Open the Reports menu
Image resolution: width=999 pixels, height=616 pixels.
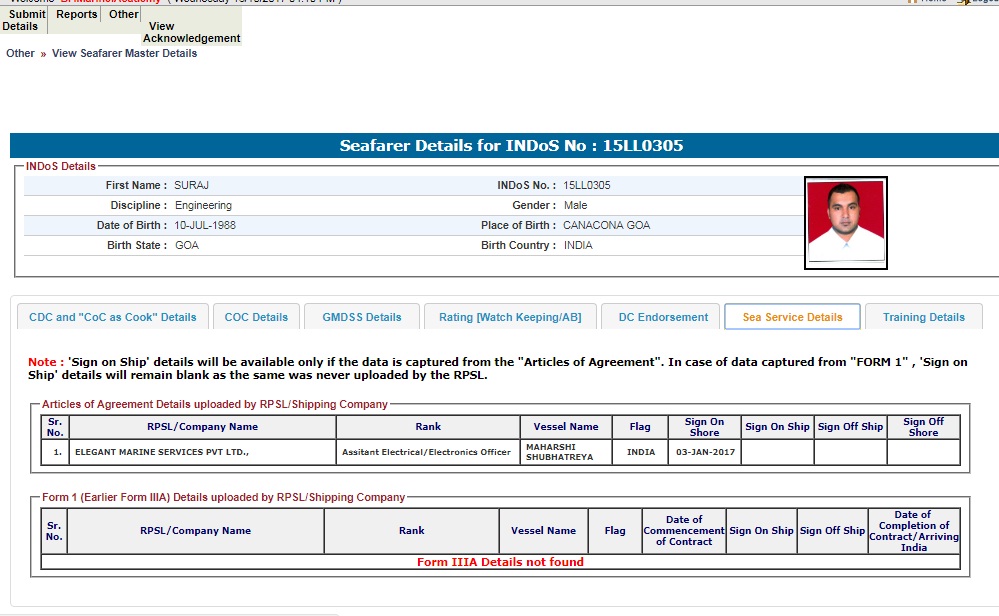tap(77, 14)
